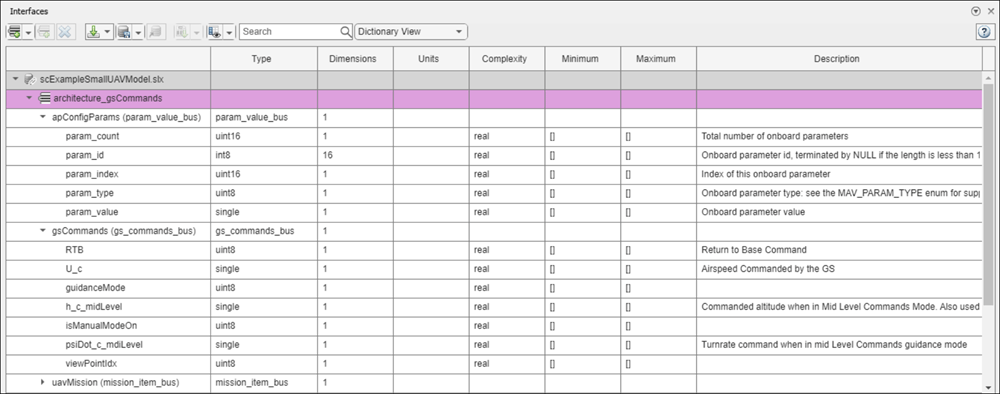Select the param_id element row
The height and width of the screenshot is (394, 1000).
494,155
